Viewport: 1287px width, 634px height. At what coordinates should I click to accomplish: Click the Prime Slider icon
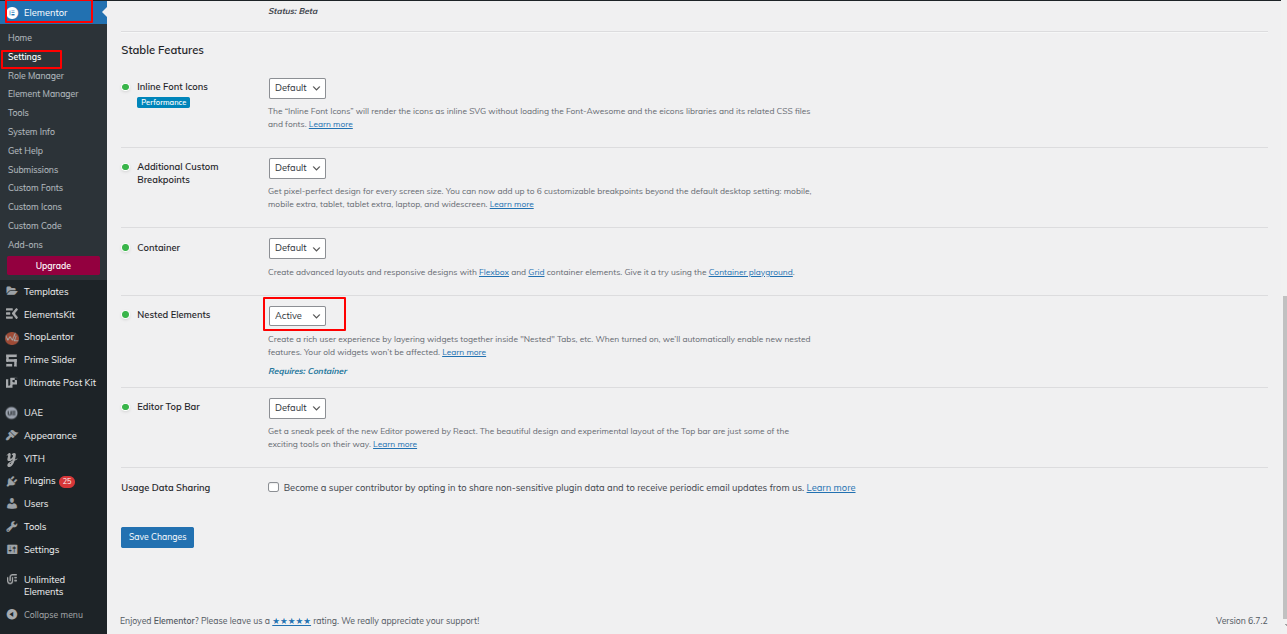click(x=12, y=360)
